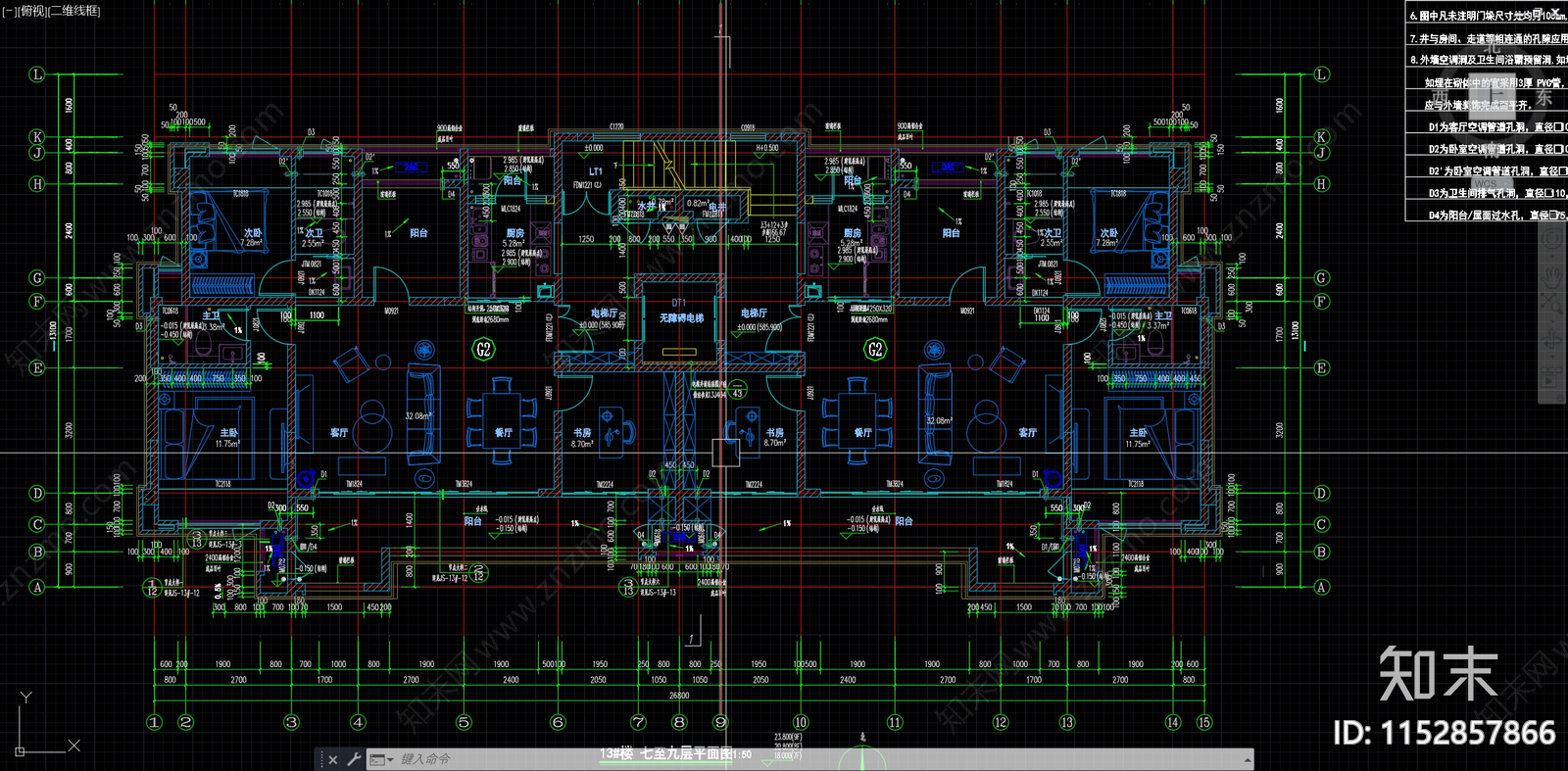This screenshot has width=1568, height=771.
Task: Open the 二维线框 visual style menu
Action: [x=73, y=11]
